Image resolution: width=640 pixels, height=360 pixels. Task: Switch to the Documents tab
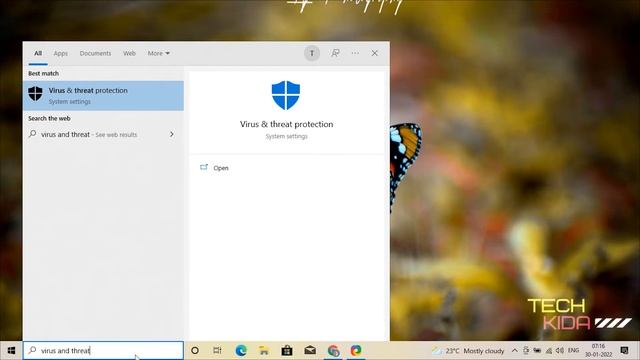pyautogui.click(x=95, y=53)
